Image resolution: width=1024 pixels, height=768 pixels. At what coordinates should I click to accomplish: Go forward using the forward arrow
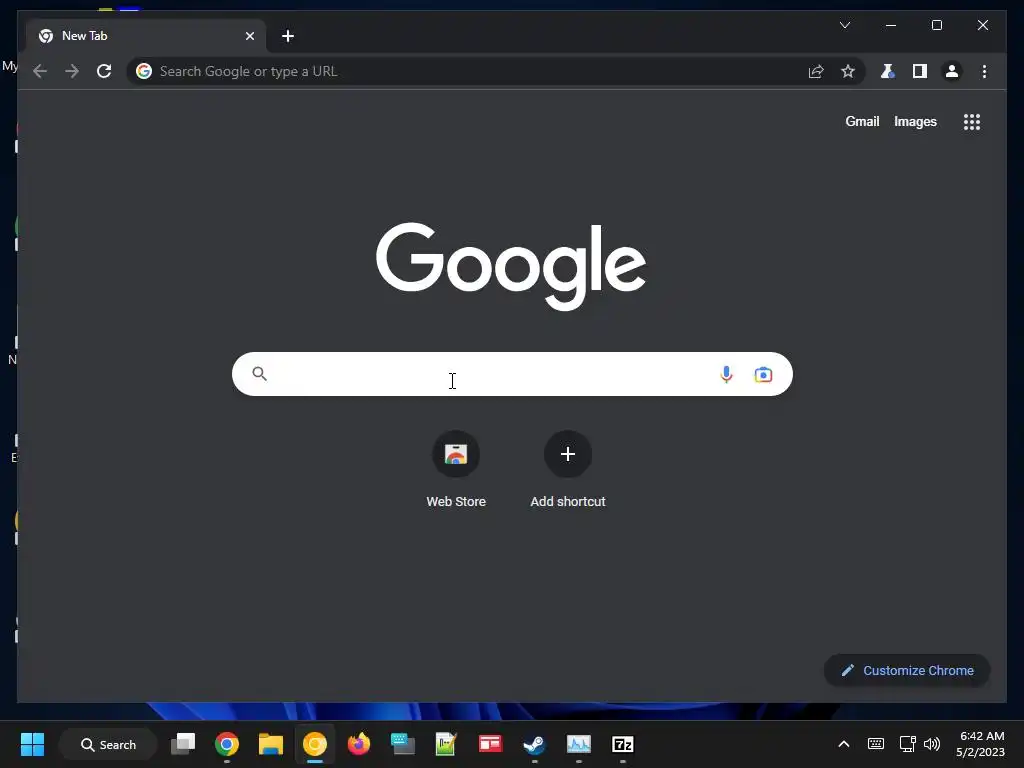click(x=72, y=71)
